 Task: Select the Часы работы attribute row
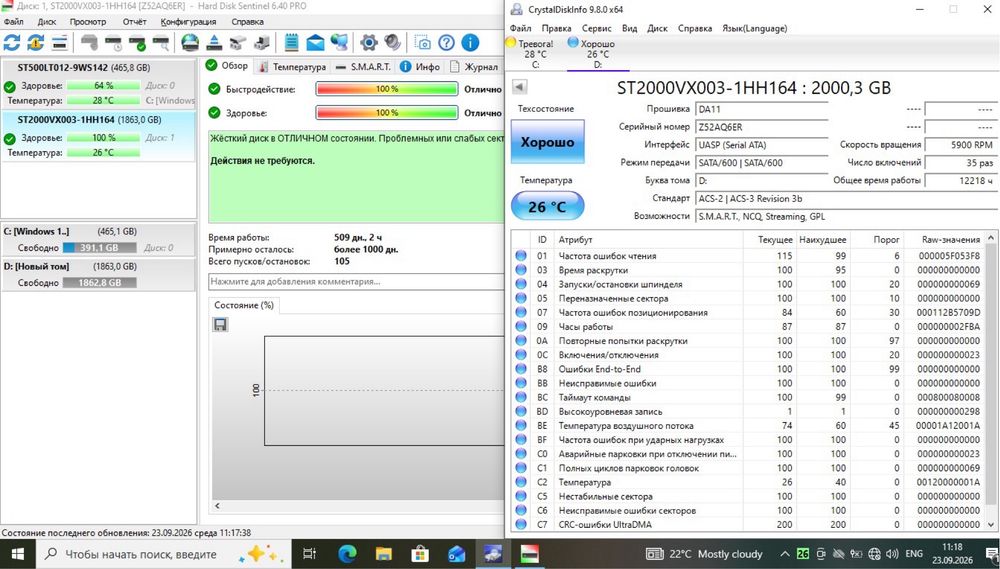[748, 327]
